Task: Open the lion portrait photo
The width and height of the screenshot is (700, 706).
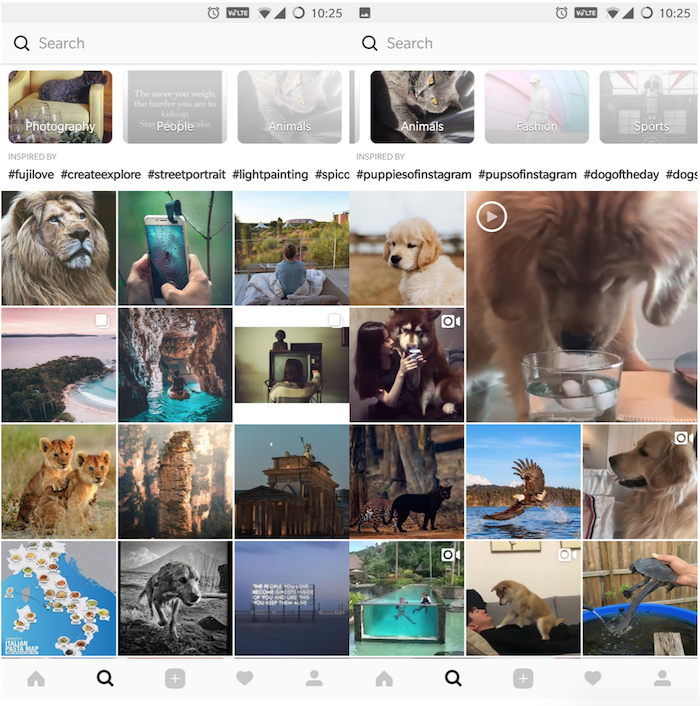Action: pos(58,248)
